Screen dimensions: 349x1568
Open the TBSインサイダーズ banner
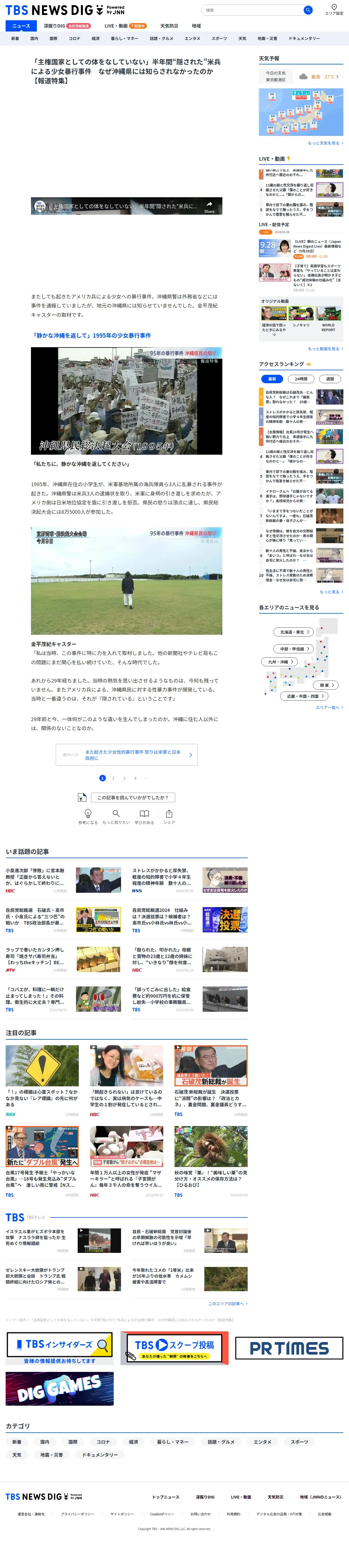coord(59,1348)
